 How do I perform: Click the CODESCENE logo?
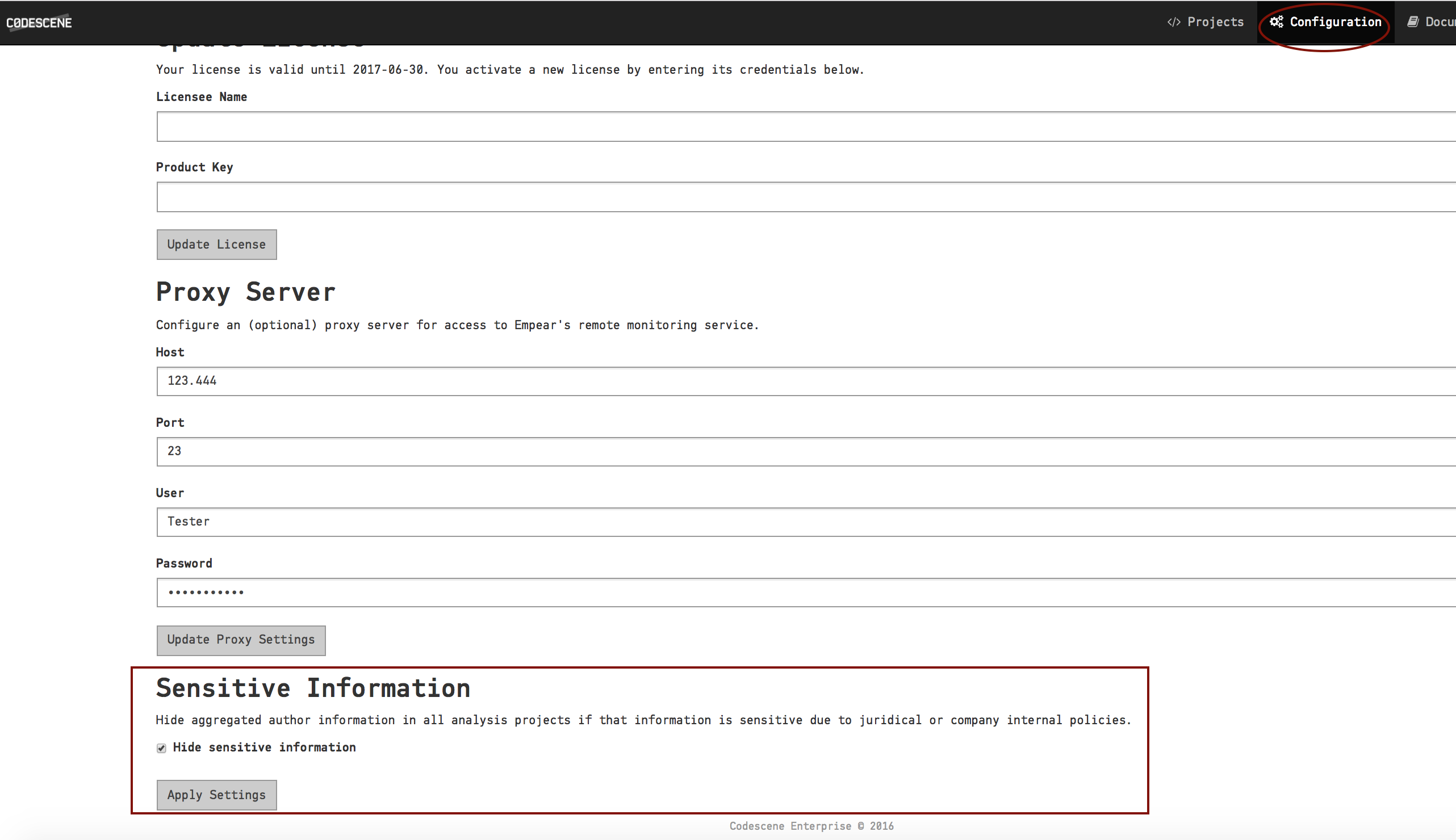[39, 23]
